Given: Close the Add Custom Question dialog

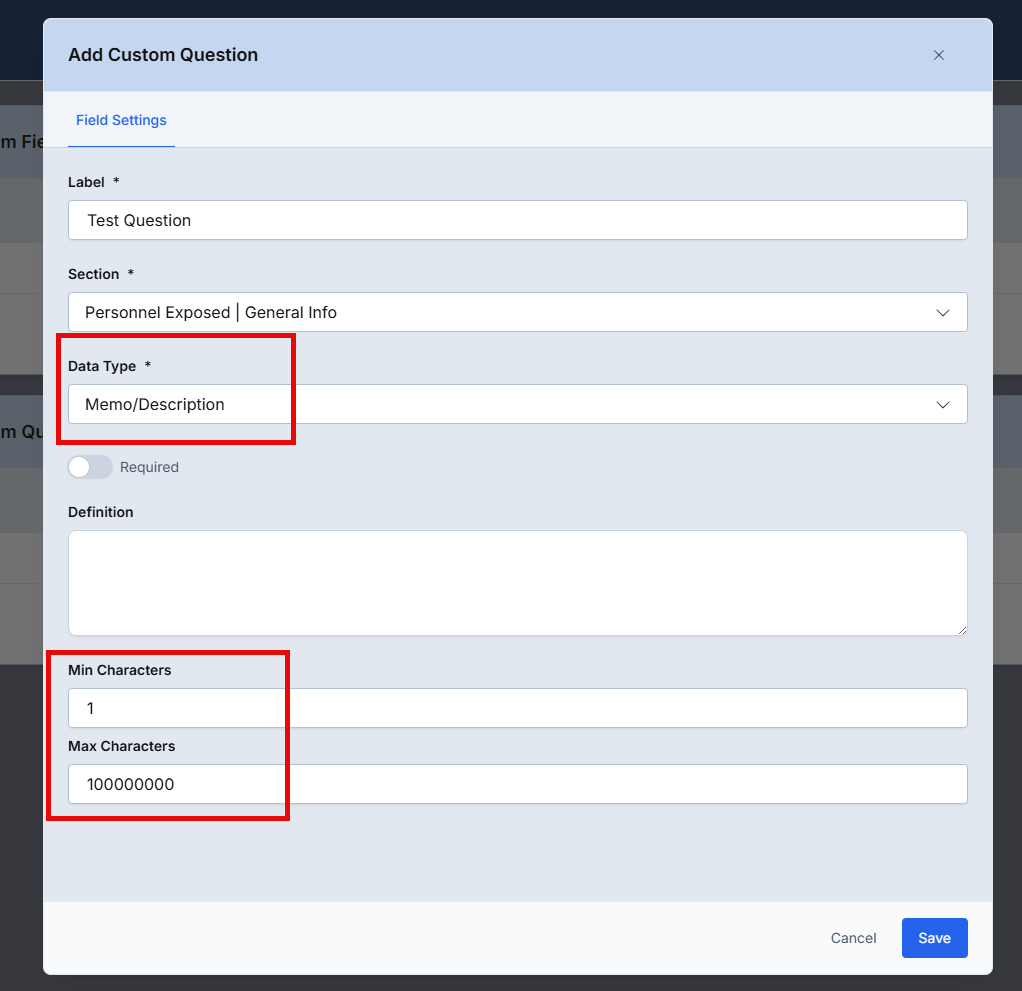Looking at the screenshot, I should [x=938, y=55].
